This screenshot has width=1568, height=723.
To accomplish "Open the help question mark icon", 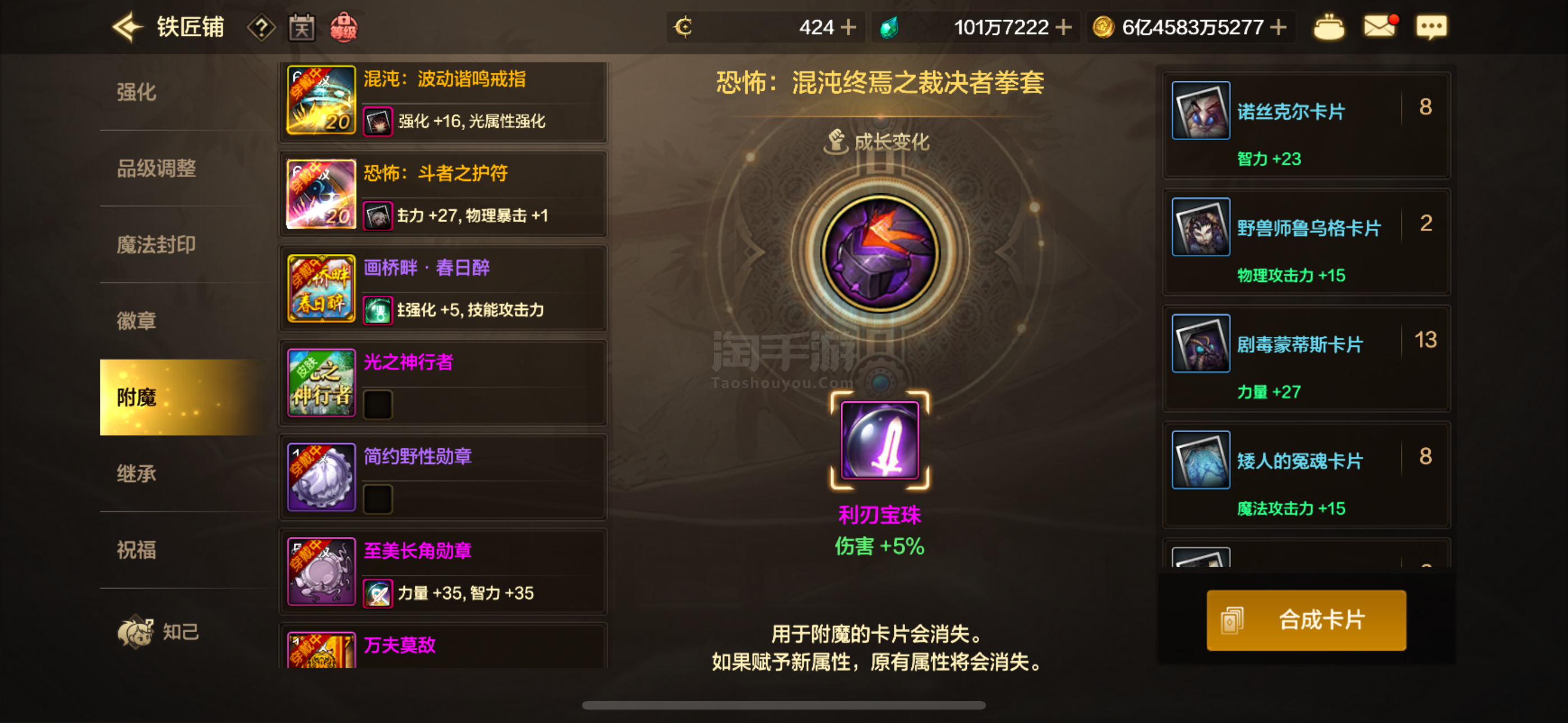I will 261,28.
